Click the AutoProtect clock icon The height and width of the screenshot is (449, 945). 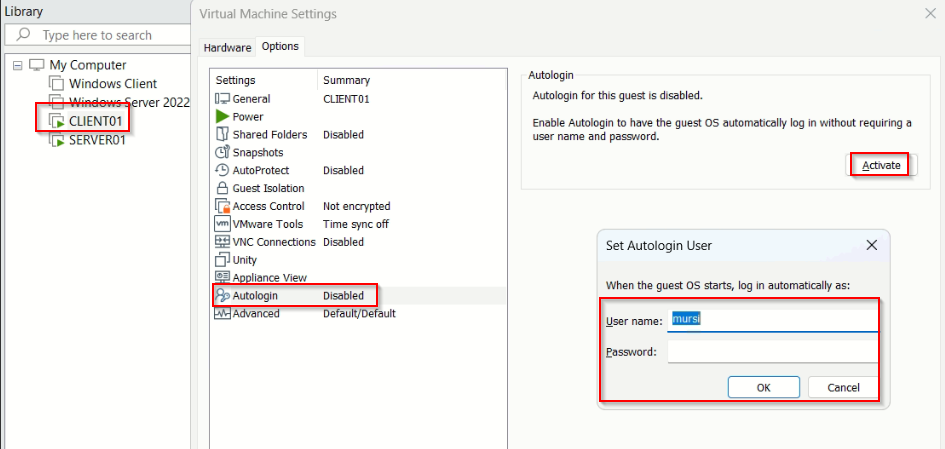click(222, 171)
